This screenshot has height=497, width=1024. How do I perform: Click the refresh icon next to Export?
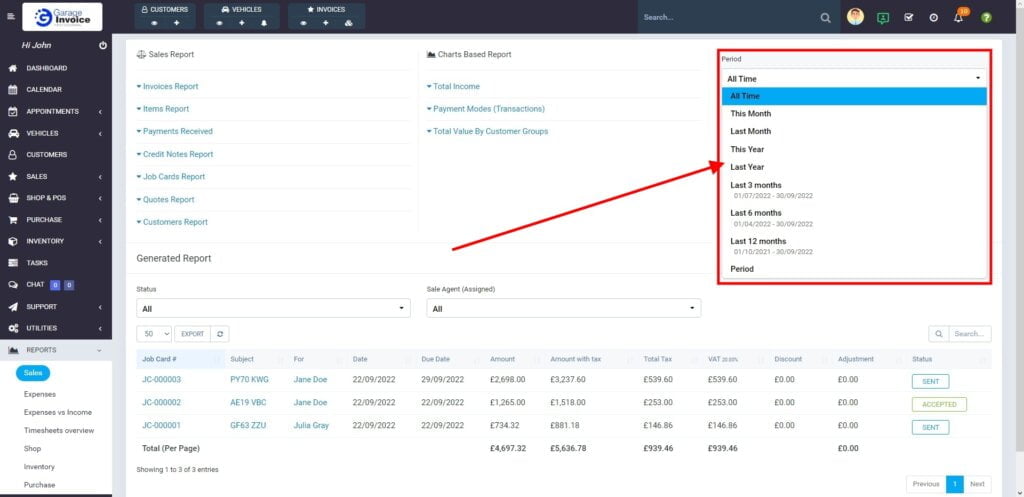pyautogui.click(x=220, y=334)
